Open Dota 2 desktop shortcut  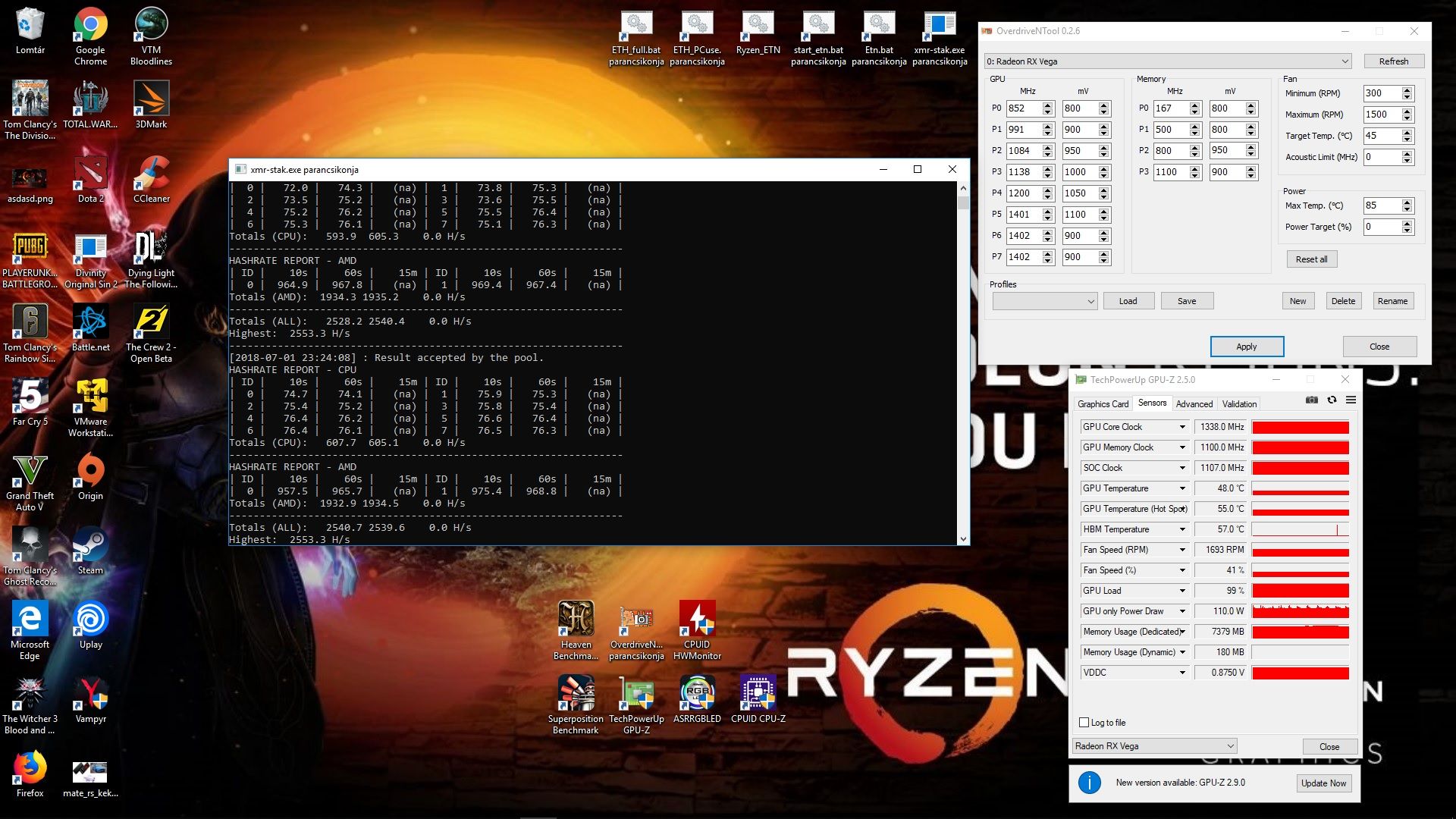pyautogui.click(x=90, y=179)
